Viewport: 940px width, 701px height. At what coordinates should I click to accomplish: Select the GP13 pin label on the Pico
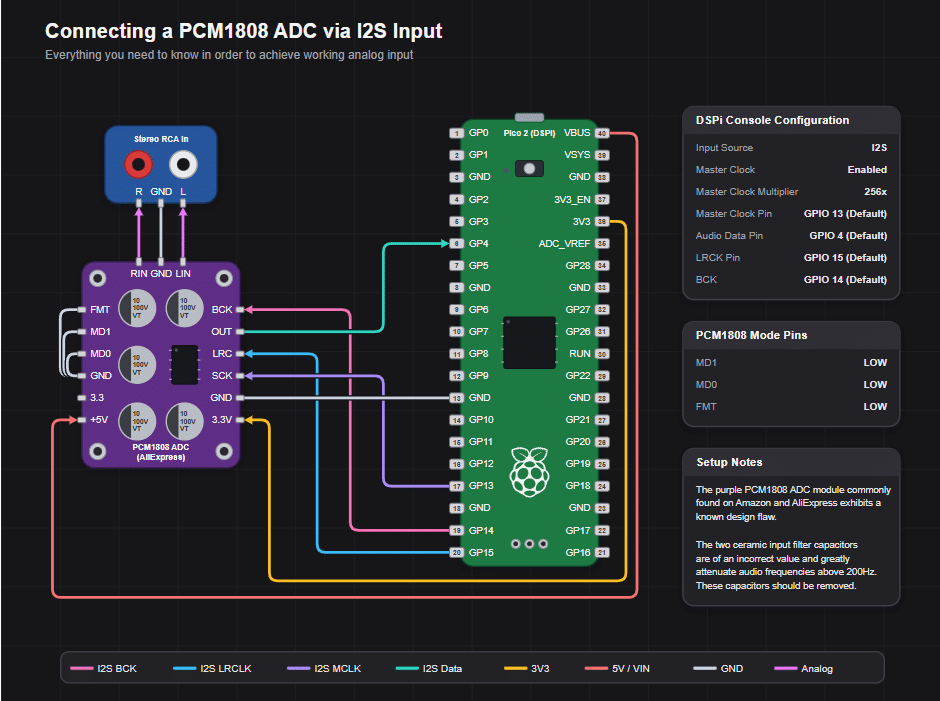click(481, 486)
